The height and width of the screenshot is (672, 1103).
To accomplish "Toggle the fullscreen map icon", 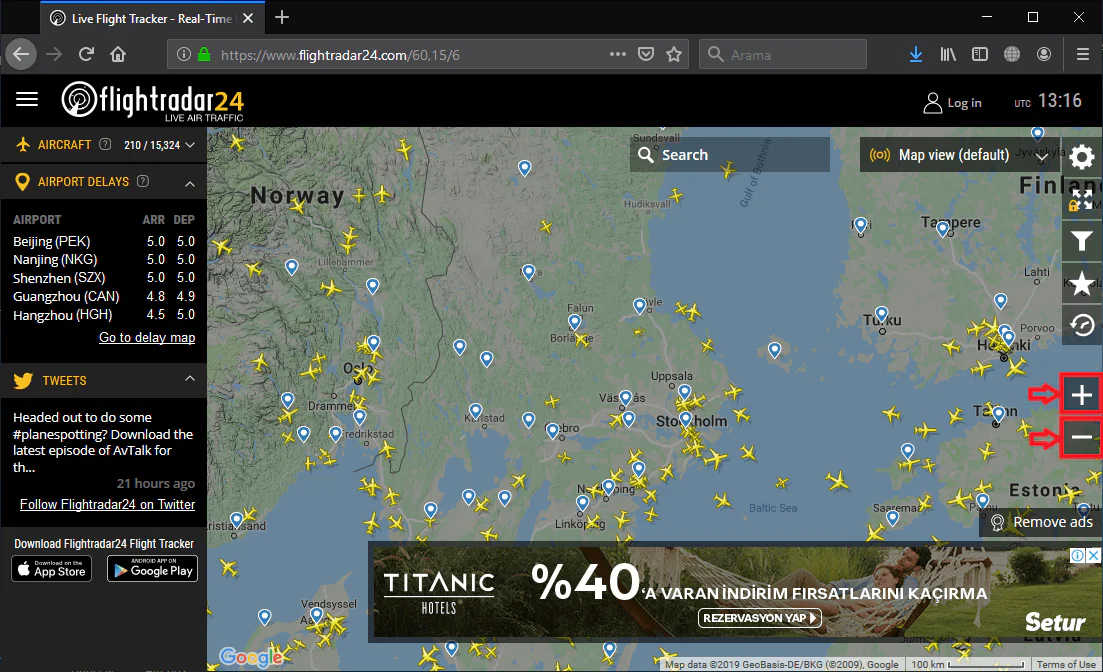I will point(1081,199).
